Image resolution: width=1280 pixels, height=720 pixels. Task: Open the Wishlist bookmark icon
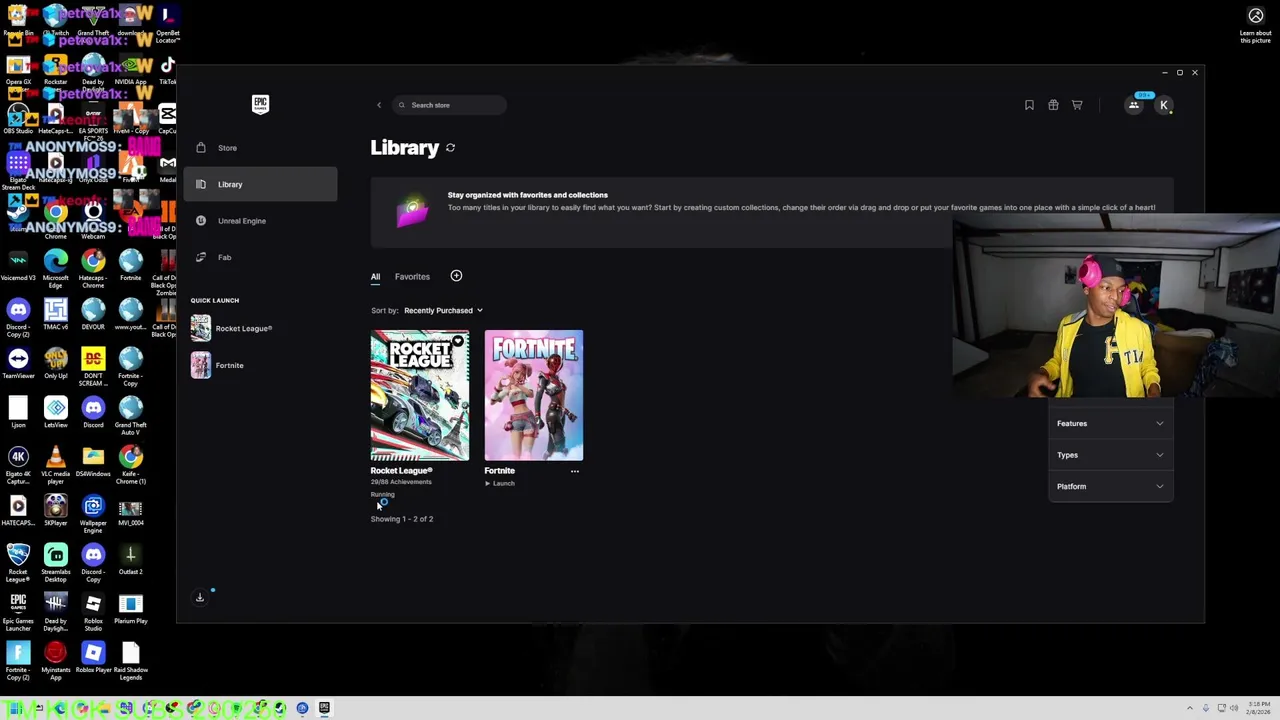(1029, 105)
